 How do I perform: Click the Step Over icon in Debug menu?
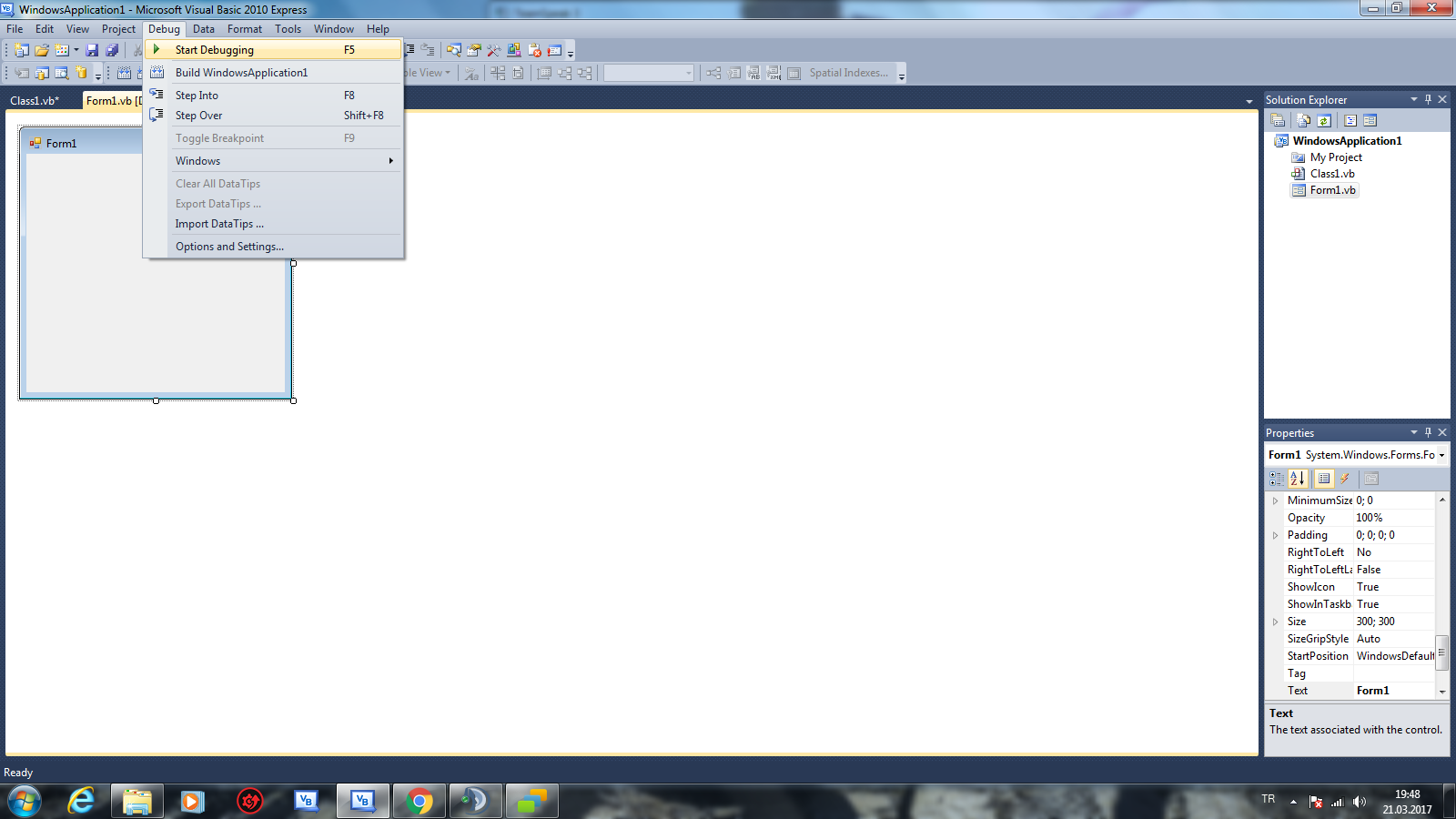(157, 115)
